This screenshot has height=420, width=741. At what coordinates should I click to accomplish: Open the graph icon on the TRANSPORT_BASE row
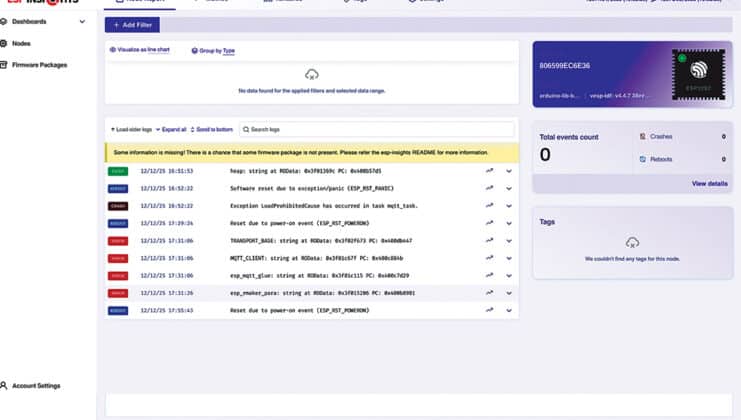click(x=490, y=240)
